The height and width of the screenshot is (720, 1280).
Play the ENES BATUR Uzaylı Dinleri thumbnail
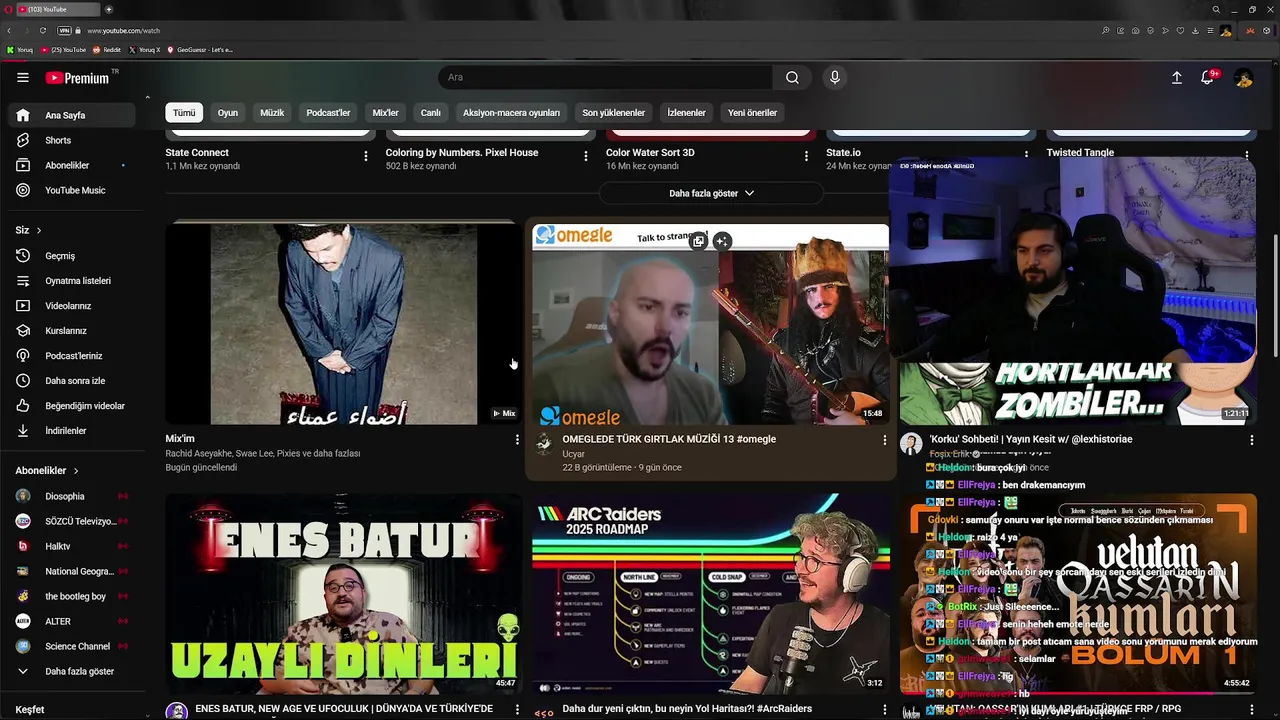343,594
